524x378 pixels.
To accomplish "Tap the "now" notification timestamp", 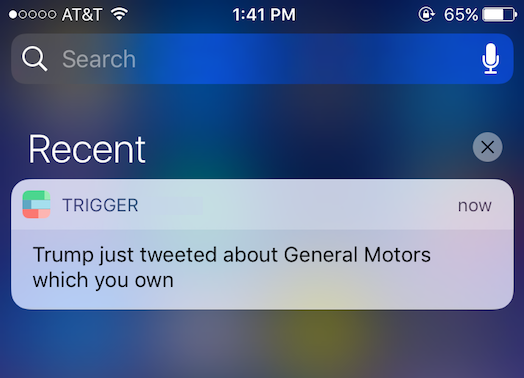I will [x=475, y=206].
